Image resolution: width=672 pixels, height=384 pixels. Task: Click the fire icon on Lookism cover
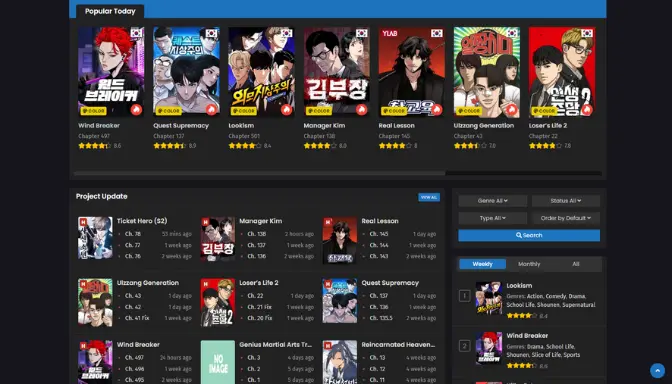(286, 110)
